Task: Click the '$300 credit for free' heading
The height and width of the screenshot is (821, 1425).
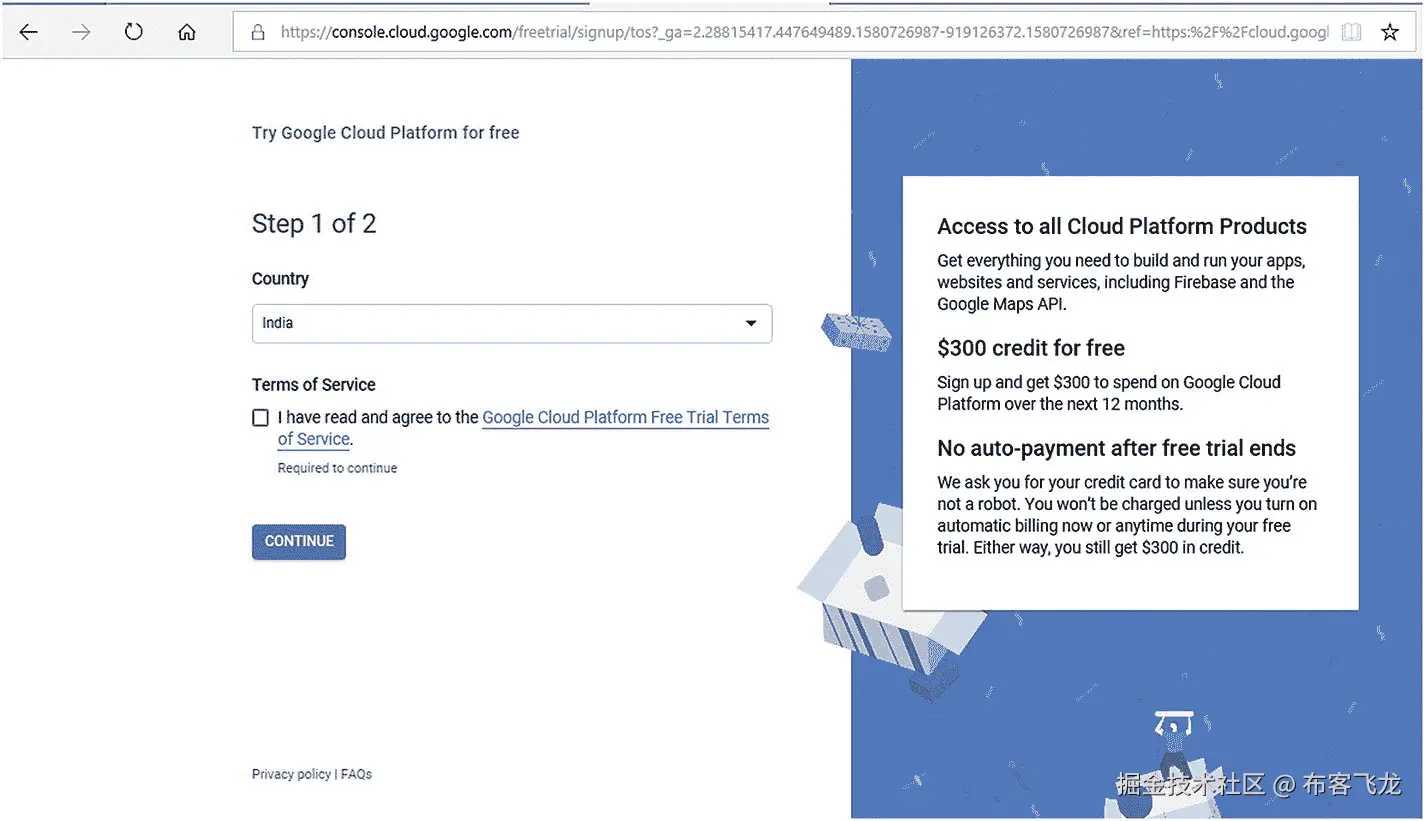Action: [x=1031, y=348]
